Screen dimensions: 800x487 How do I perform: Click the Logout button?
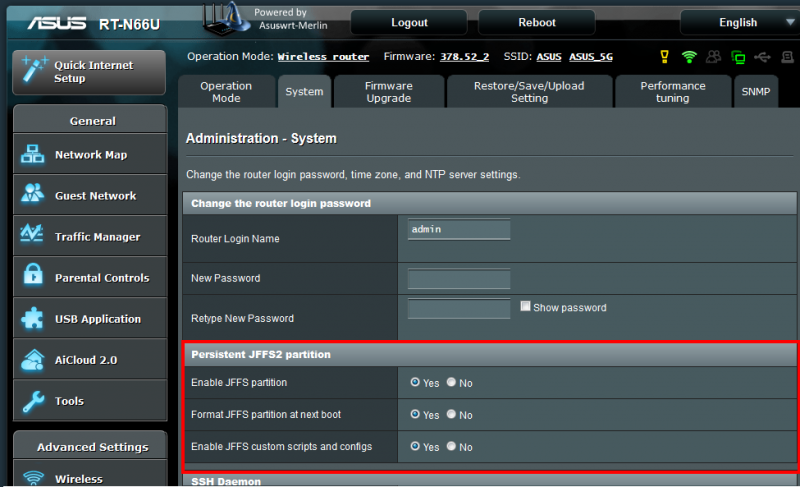(409, 22)
